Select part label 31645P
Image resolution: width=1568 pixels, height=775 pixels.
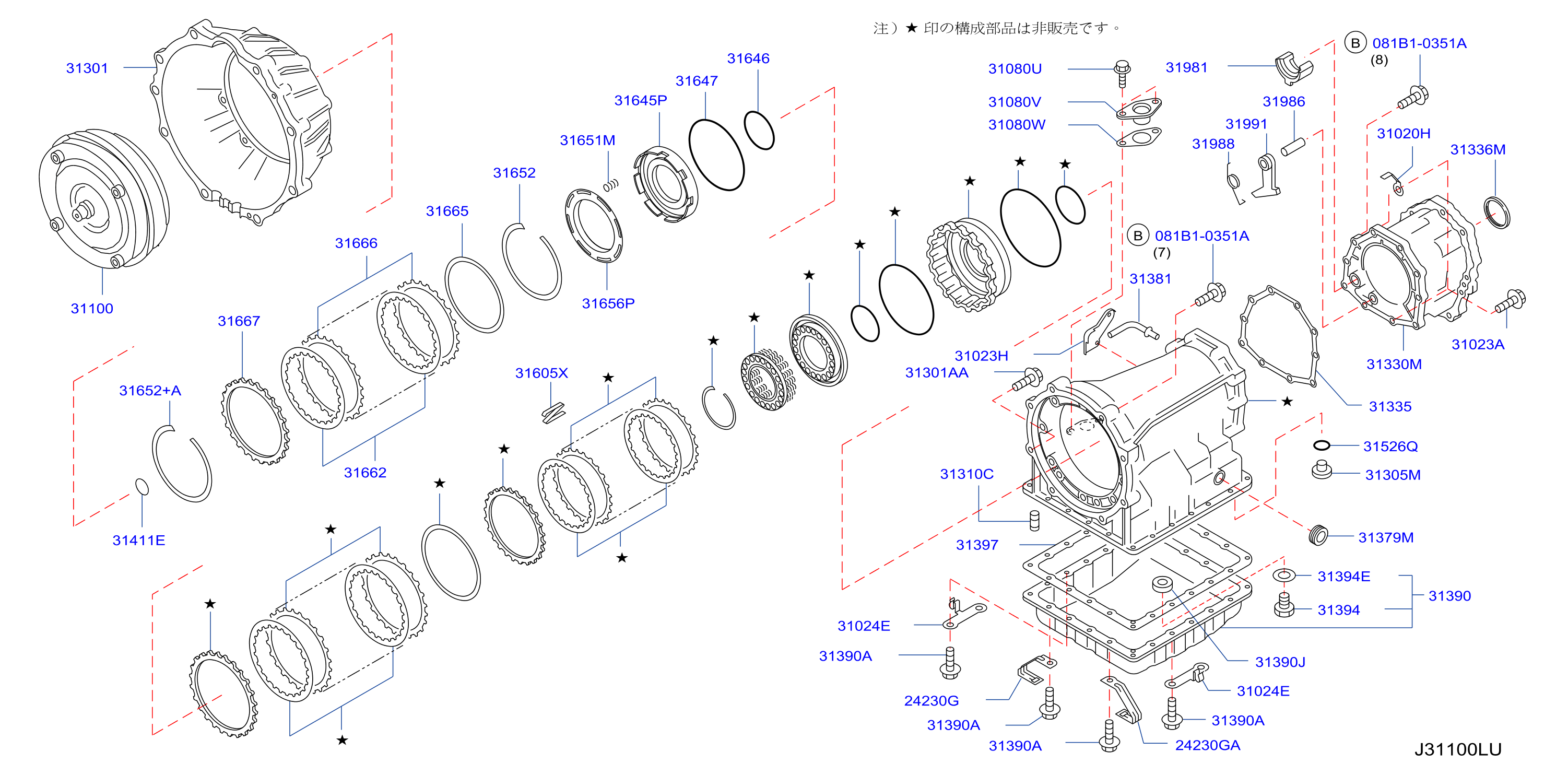coord(640,100)
